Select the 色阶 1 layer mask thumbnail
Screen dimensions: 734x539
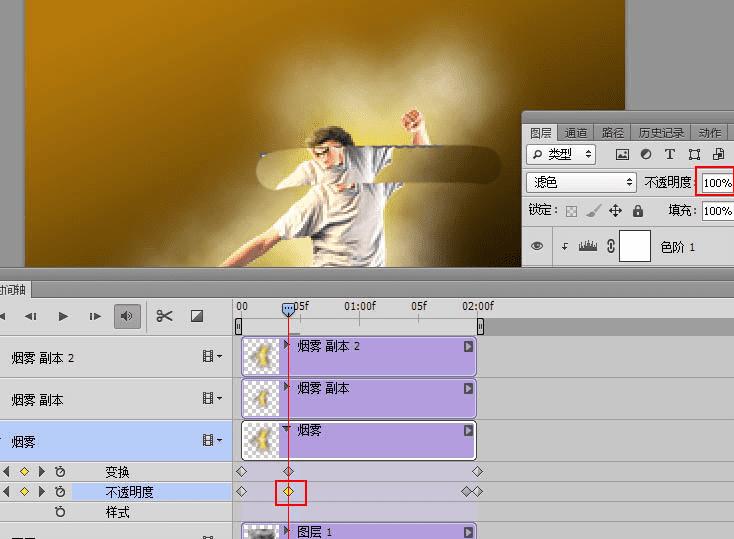coord(635,245)
